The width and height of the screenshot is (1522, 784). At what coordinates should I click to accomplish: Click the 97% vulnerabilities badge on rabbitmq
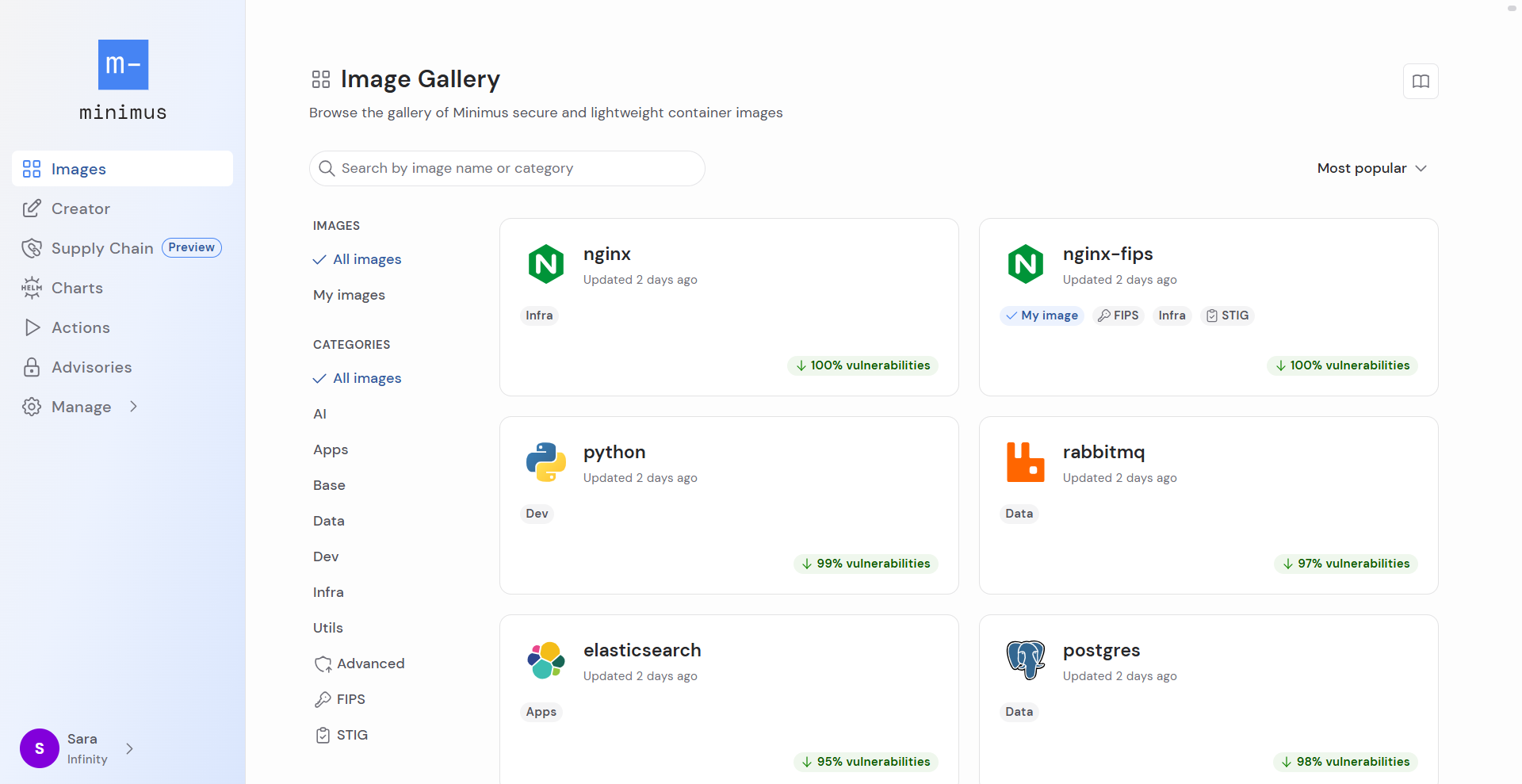pyautogui.click(x=1346, y=564)
